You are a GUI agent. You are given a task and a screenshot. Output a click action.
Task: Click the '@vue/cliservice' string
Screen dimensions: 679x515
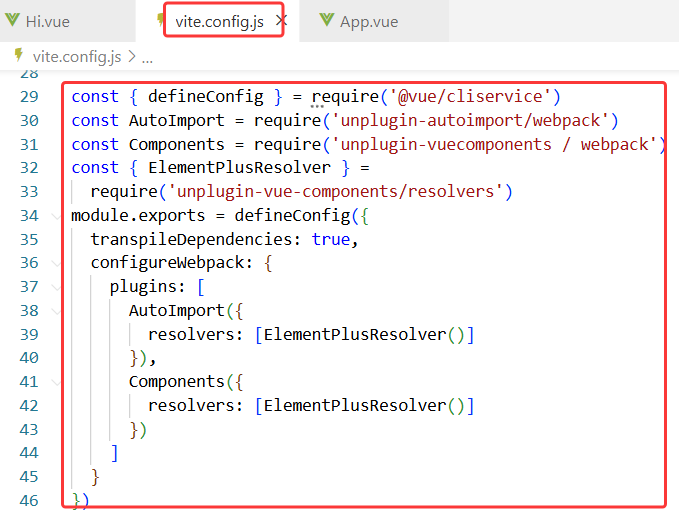click(470, 97)
